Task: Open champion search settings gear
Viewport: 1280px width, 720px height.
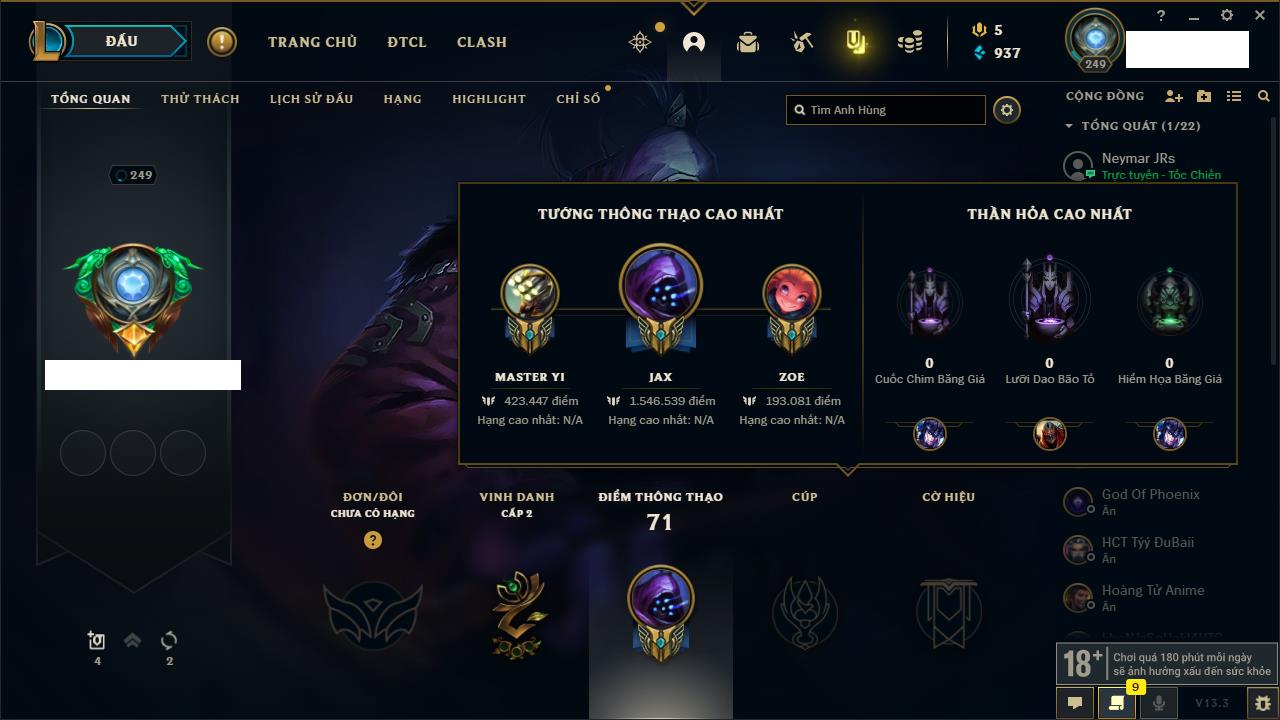Action: click(1007, 110)
